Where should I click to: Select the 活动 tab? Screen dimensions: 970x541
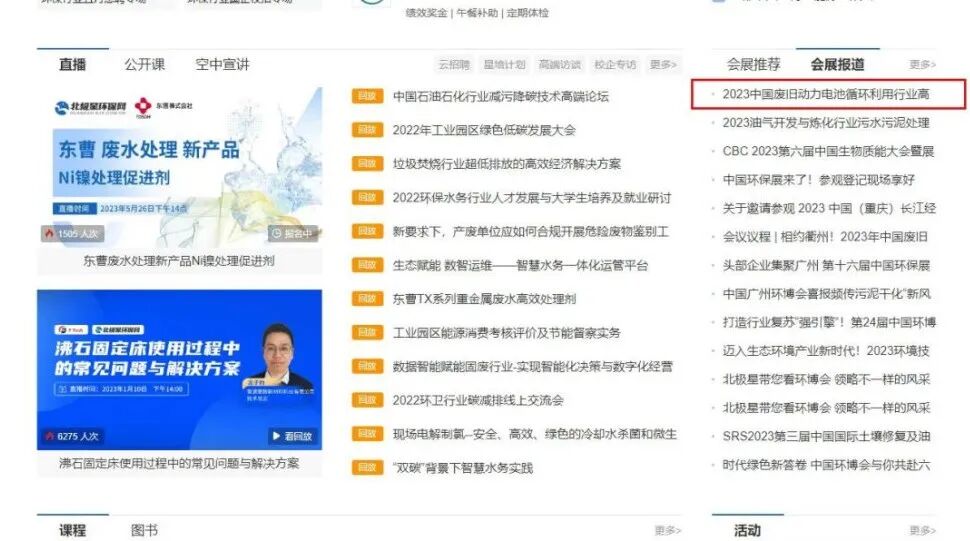click(747, 530)
